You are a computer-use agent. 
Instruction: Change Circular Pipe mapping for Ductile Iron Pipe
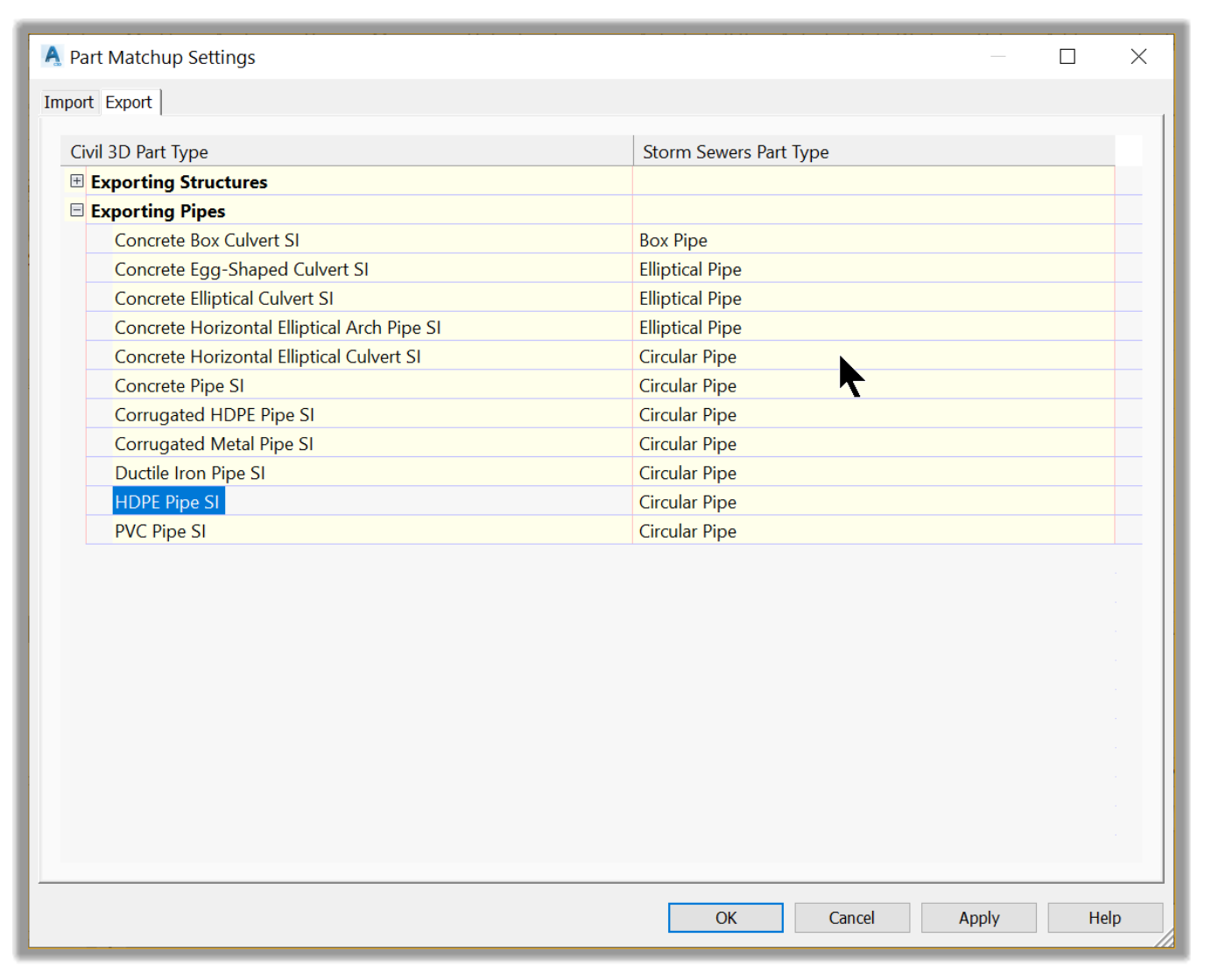point(873,473)
